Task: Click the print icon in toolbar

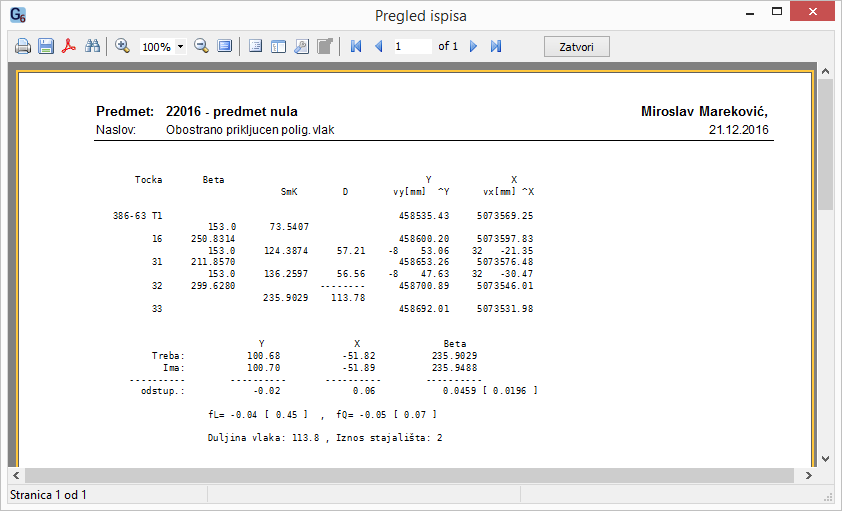Action: 22,47
